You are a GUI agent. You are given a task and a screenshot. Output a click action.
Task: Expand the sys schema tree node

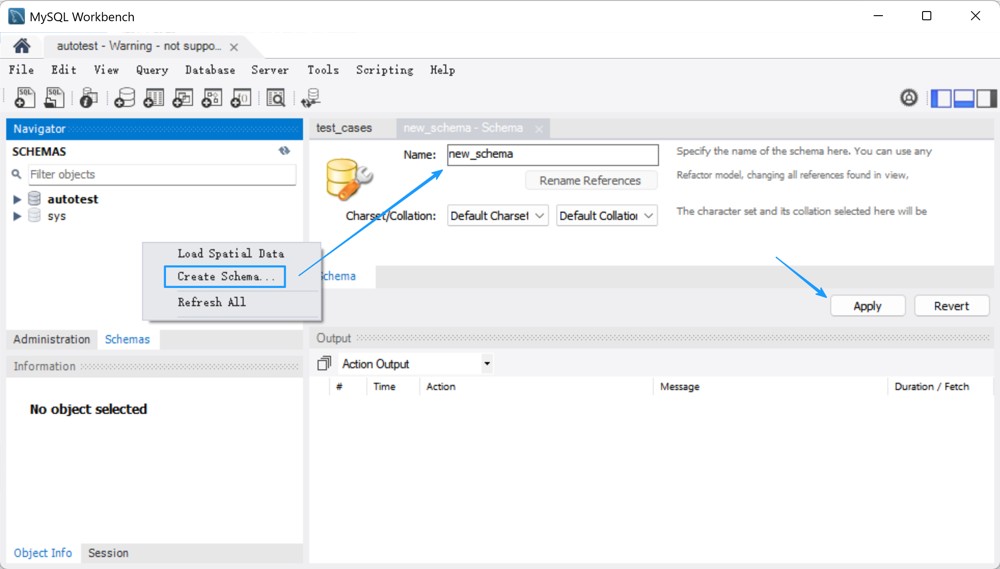[x=17, y=216]
